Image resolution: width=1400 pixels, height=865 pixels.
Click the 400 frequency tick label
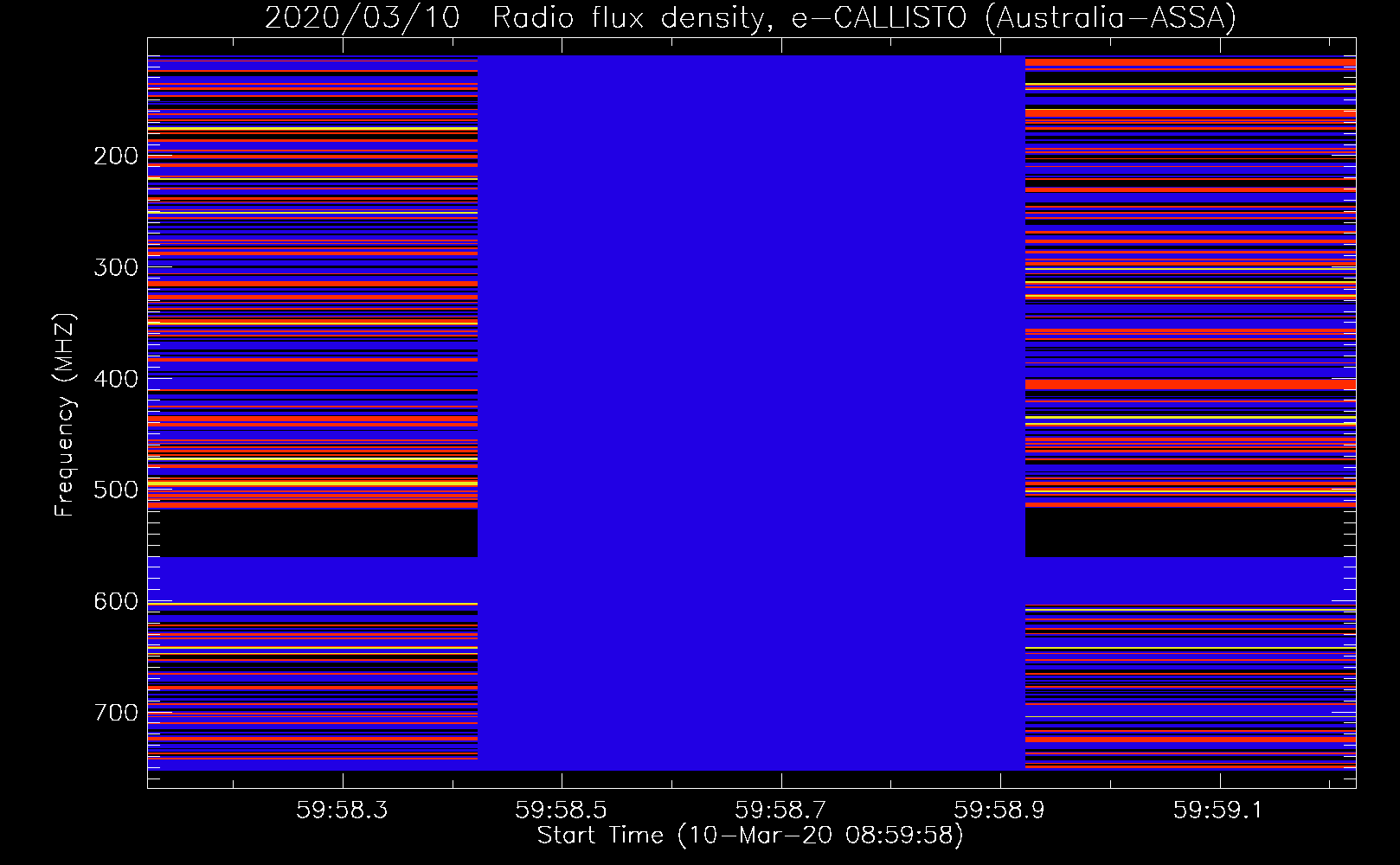116,379
